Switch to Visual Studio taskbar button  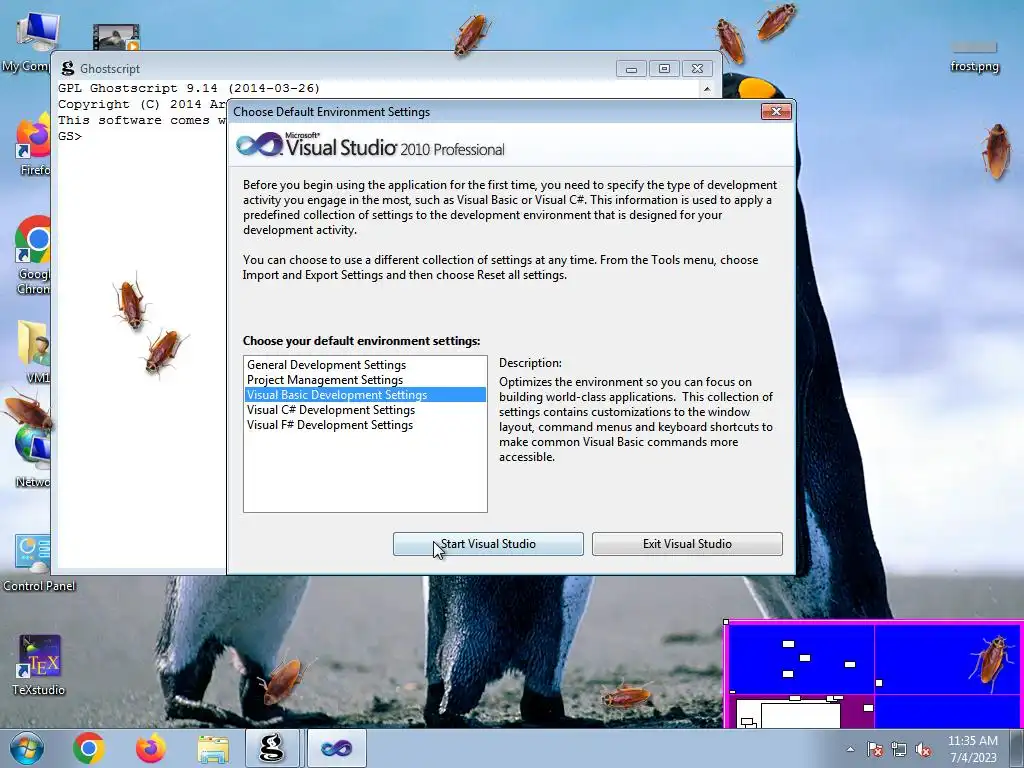tap(336, 748)
